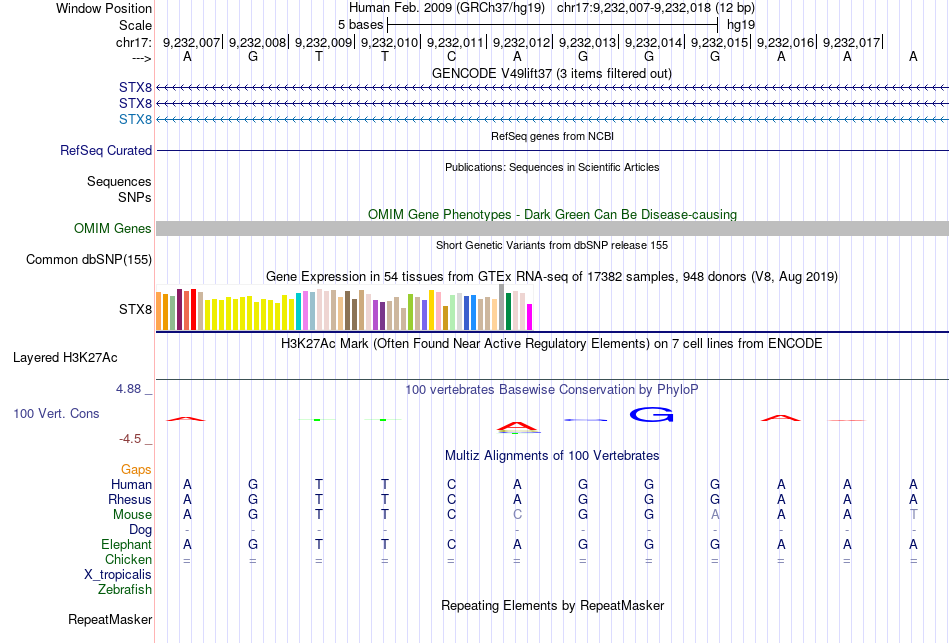Click the large blue G conservation logo
The width and height of the screenshot is (950, 643).
pos(651,415)
